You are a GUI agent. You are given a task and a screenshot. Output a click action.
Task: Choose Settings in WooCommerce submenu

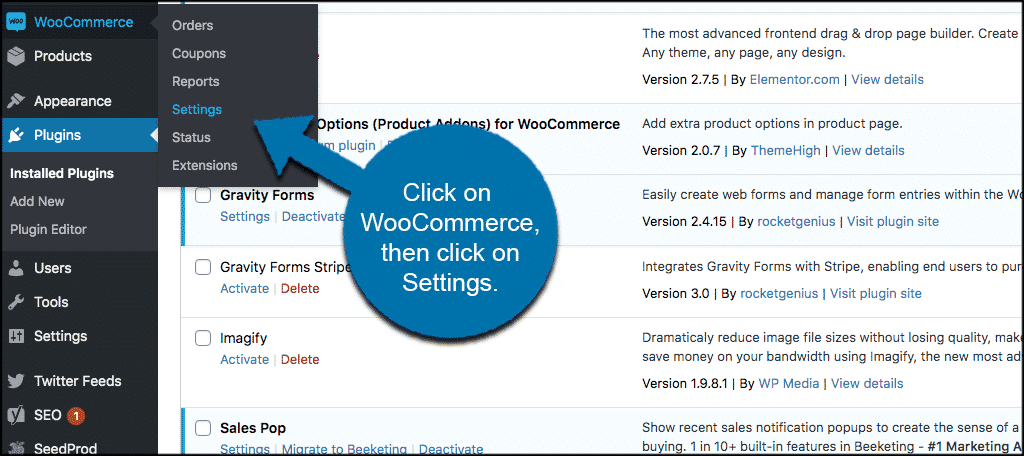click(197, 110)
